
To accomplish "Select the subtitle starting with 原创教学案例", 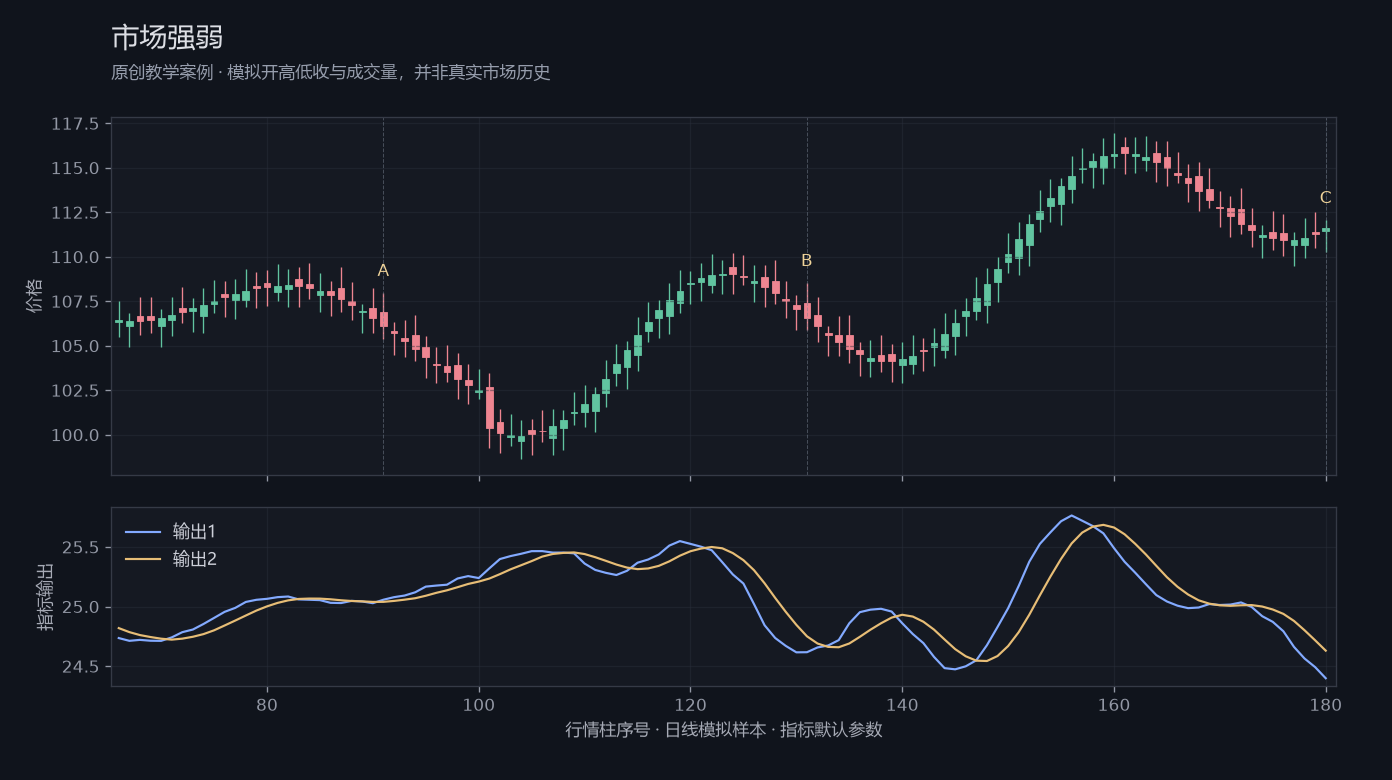I will (331, 73).
